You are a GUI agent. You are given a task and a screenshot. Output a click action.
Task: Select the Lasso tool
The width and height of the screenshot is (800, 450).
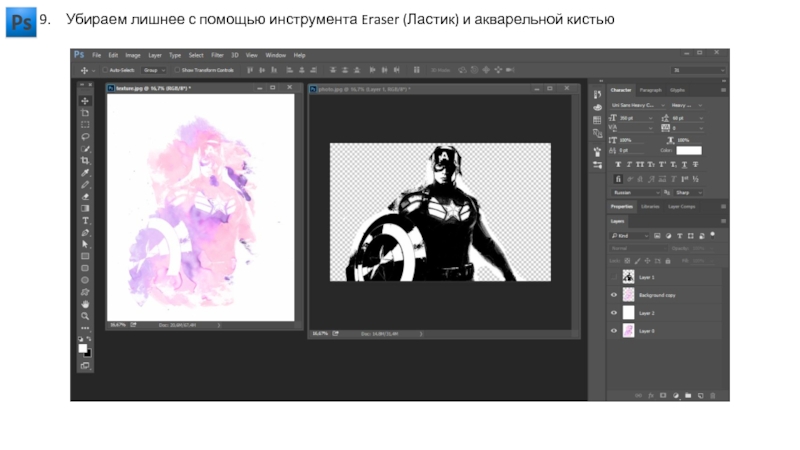[x=85, y=137]
